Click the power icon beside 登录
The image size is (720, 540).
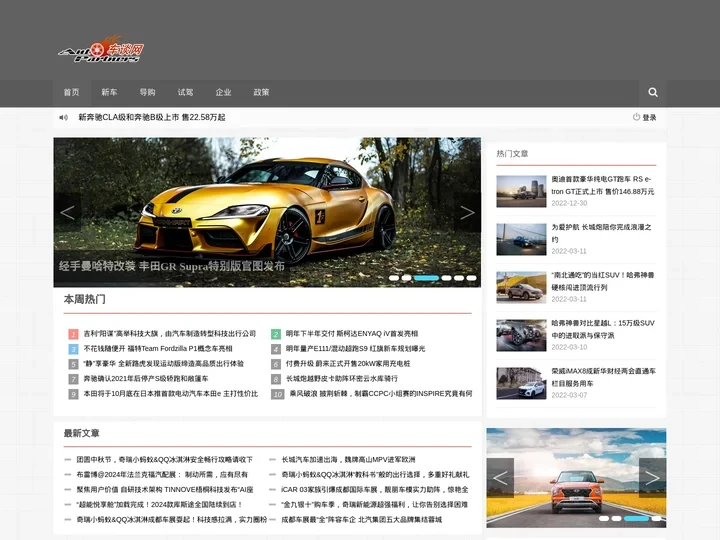click(636, 117)
